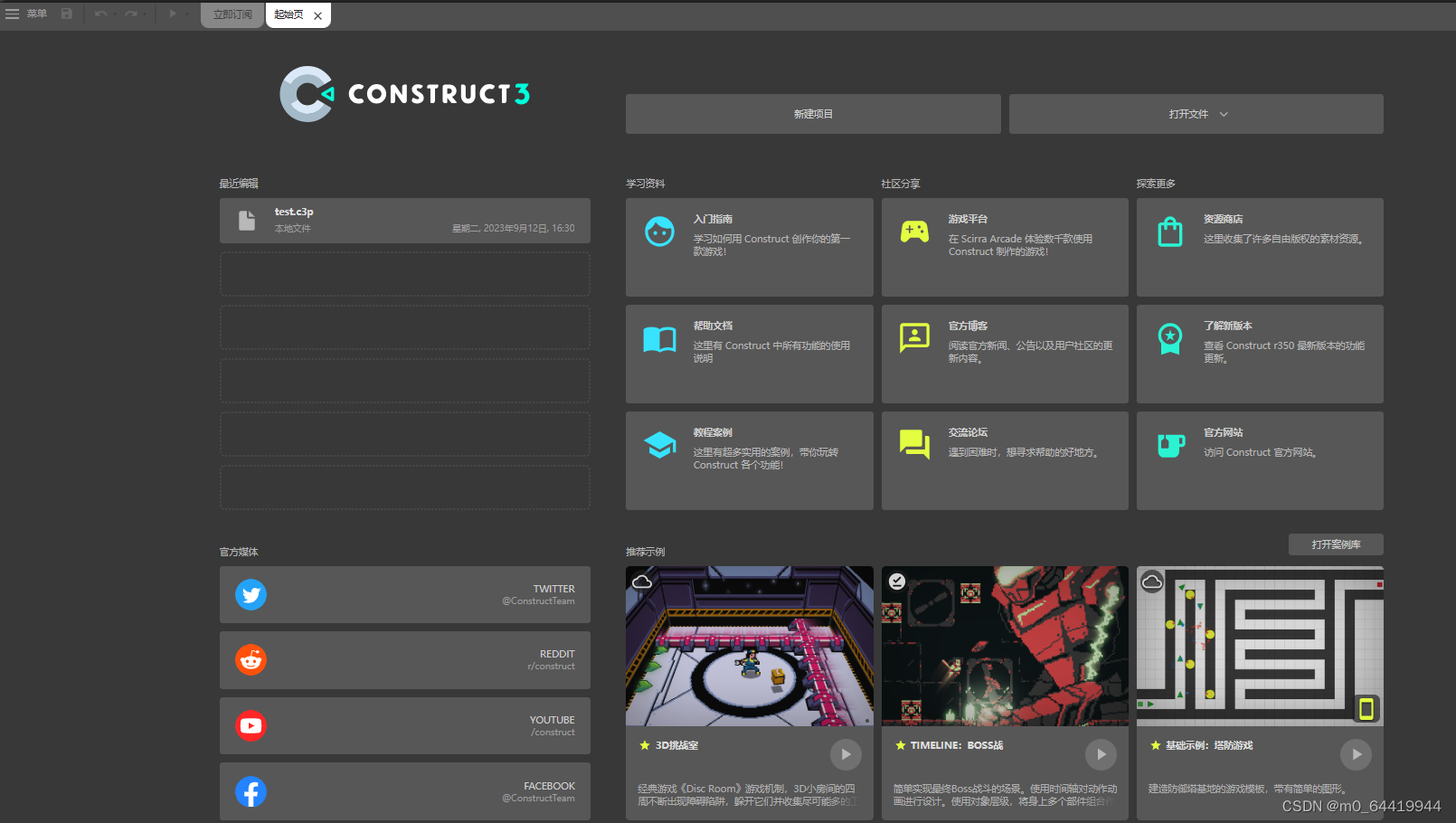Click the preview play icon in toolbar
The width and height of the screenshot is (1456, 823).
tap(172, 14)
